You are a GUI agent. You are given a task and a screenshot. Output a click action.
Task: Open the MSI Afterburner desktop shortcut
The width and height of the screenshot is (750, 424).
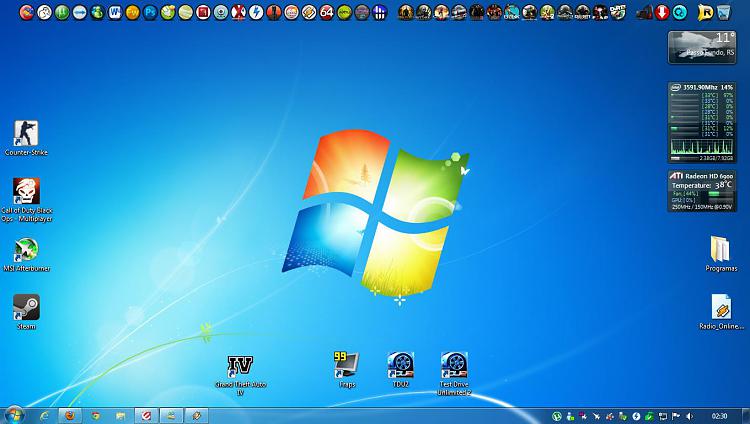pyautogui.click(x=26, y=255)
